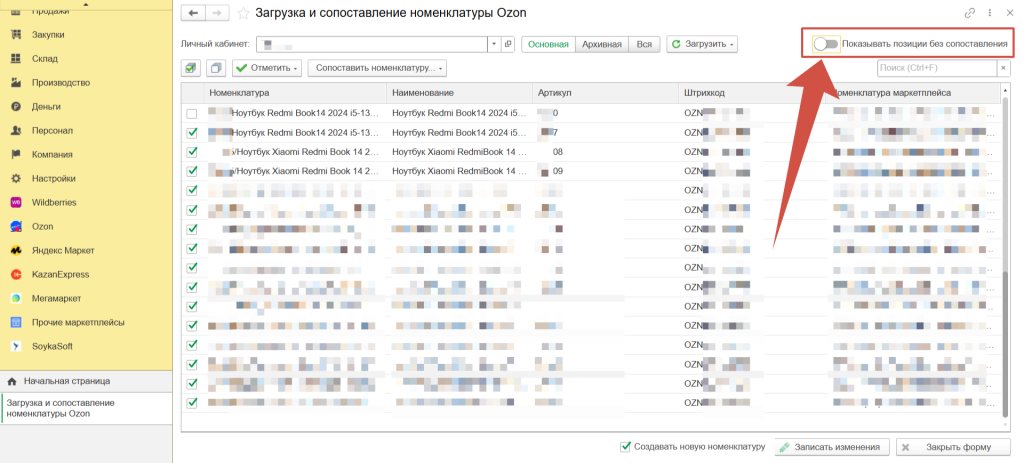Viewport: 1024px width, 463px height.
Task: Add form to favorites with star icon
Action: pyautogui.click(x=242, y=13)
